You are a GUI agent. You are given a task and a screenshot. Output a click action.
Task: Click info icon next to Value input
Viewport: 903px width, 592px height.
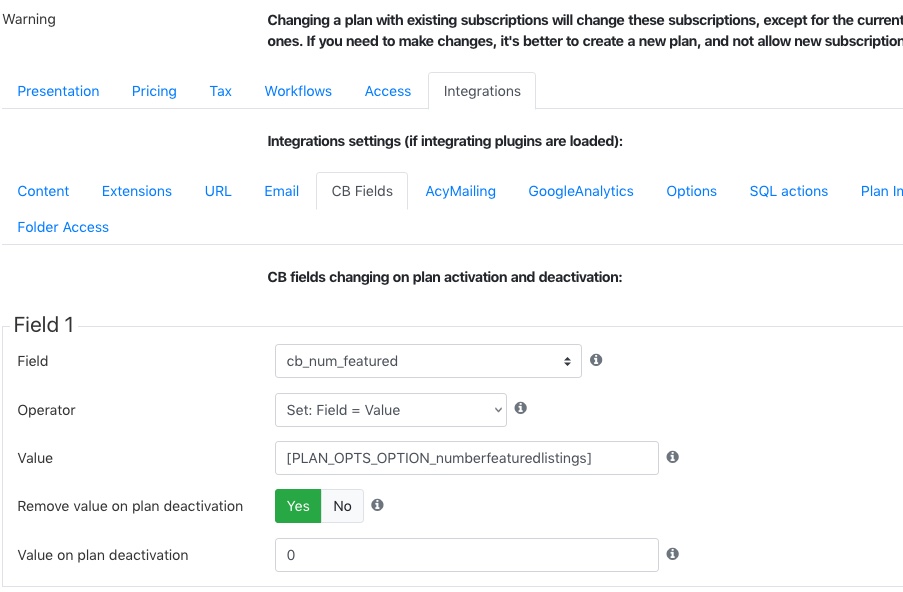[672, 457]
